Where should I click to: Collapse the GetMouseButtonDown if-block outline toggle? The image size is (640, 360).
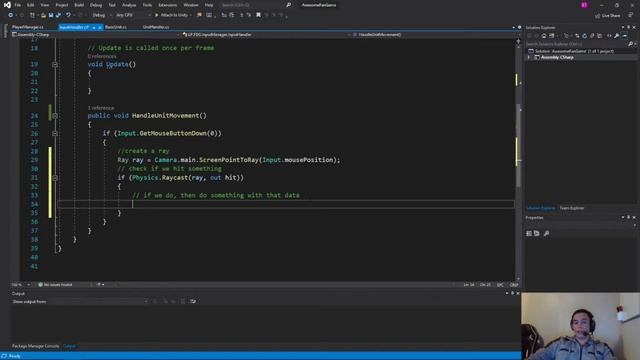(x=55, y=133)
